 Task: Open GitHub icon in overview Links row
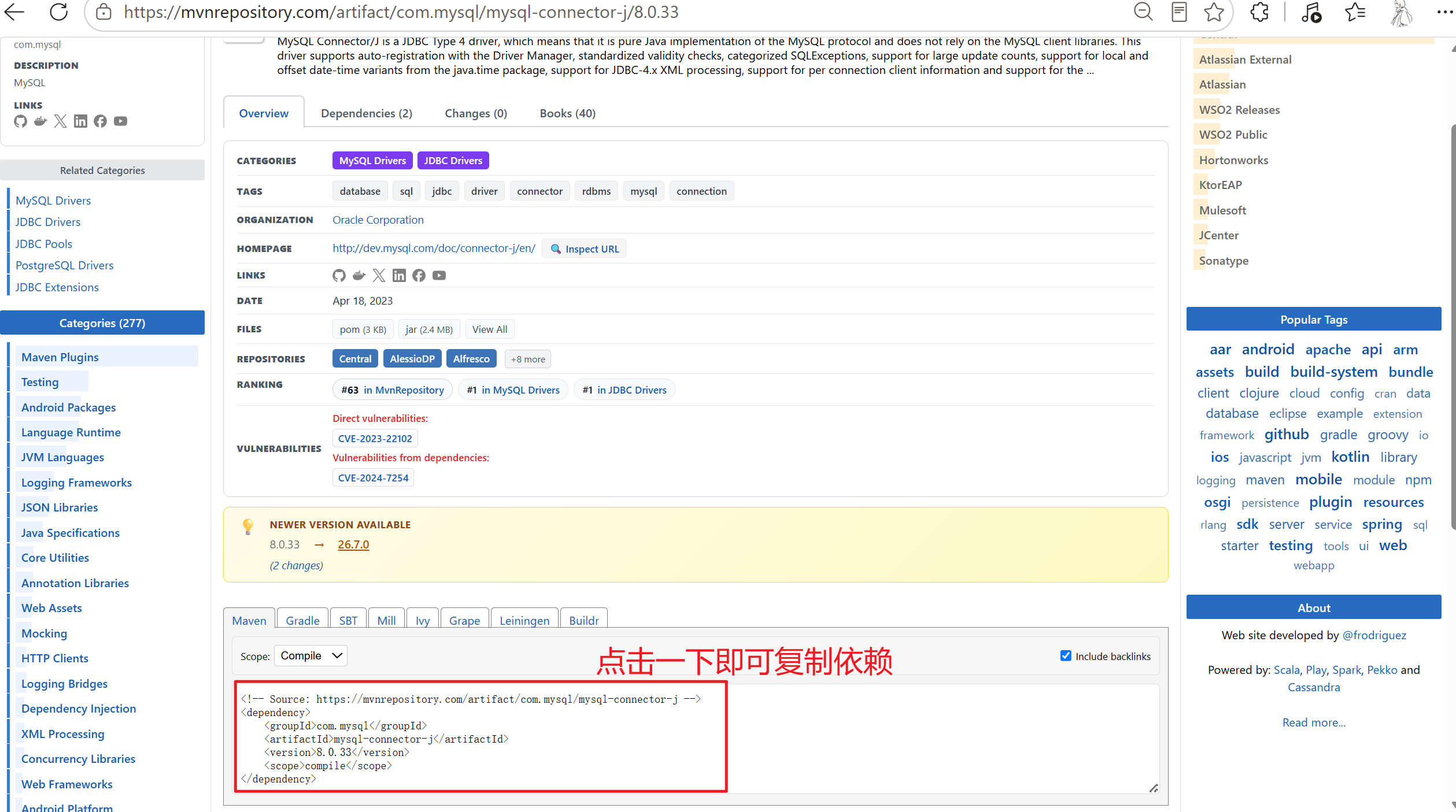pyautogui.click(x=339, y=275)
